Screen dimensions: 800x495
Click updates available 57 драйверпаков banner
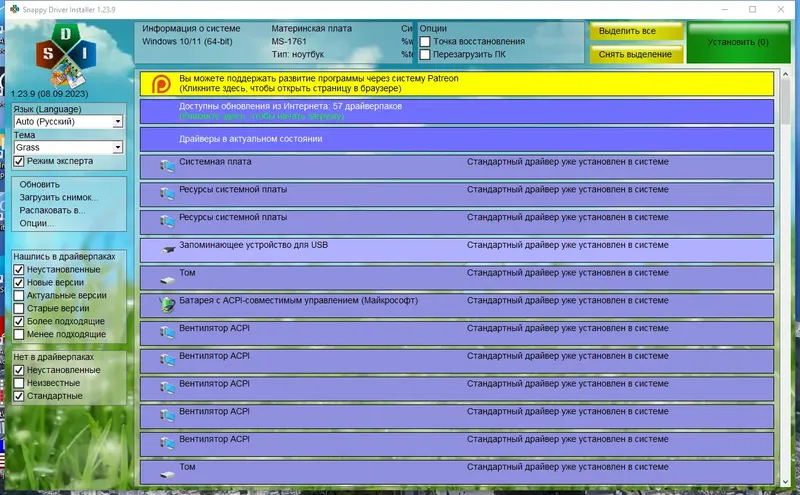[457, 111]
